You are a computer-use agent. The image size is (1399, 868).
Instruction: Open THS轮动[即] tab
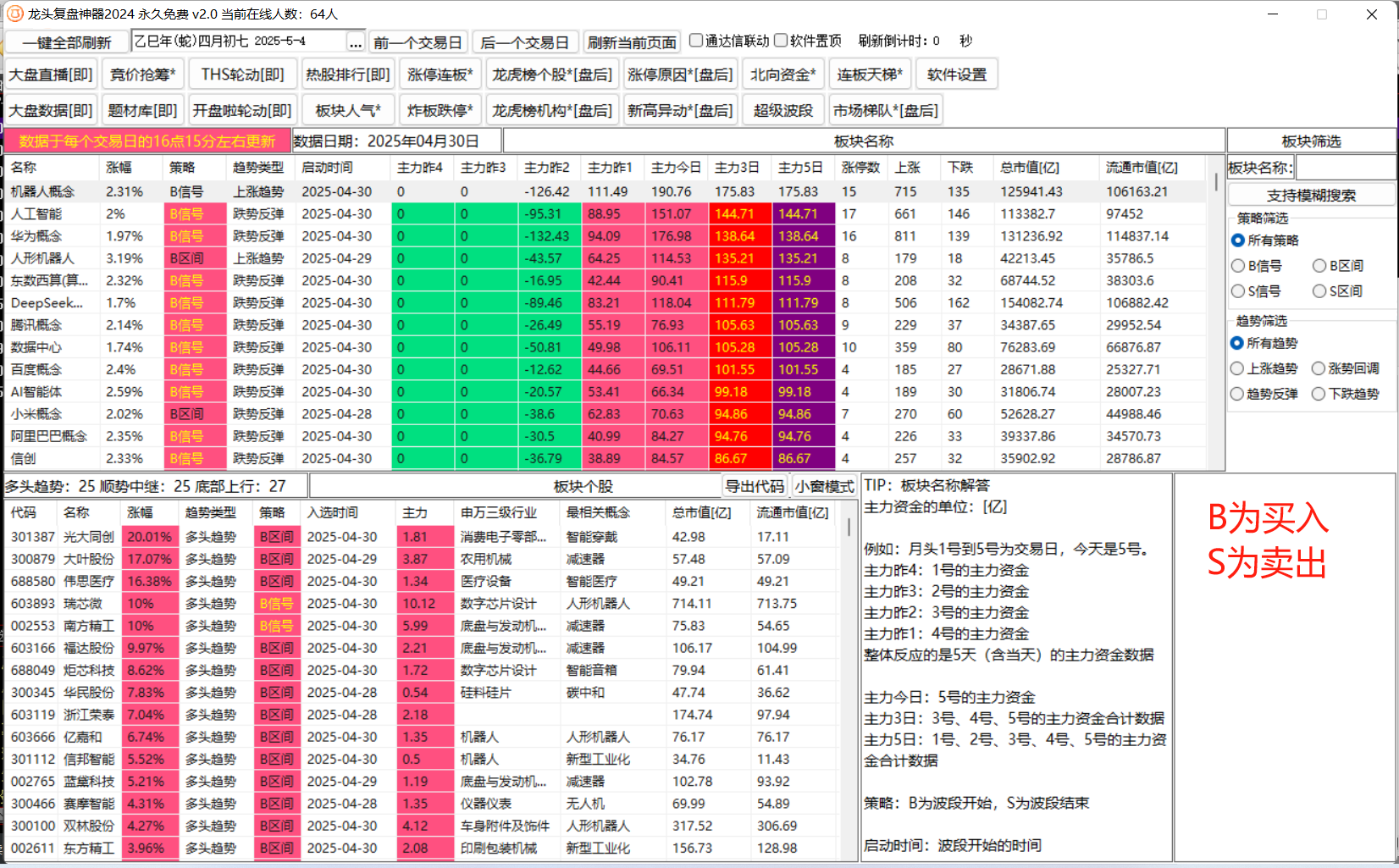pos(243,75)
